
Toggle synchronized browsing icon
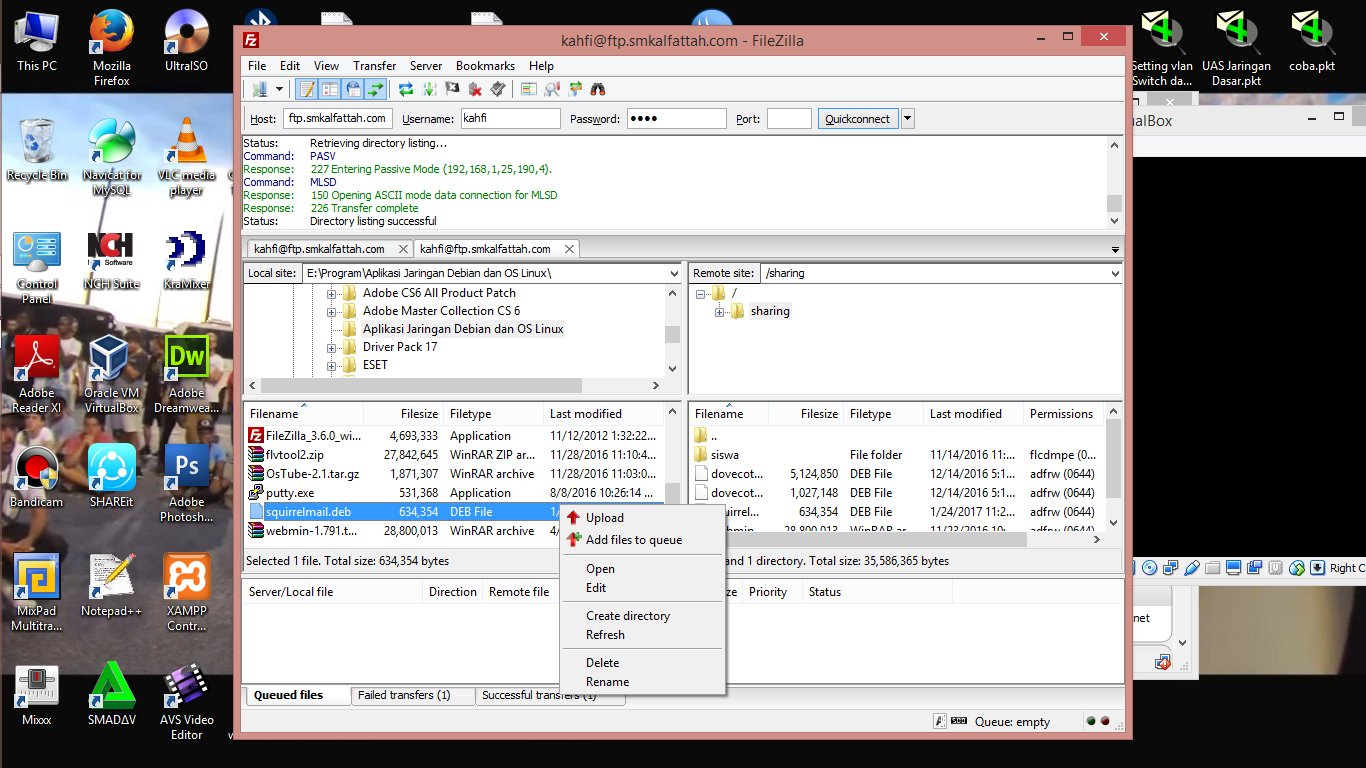[x=575, y=89]
